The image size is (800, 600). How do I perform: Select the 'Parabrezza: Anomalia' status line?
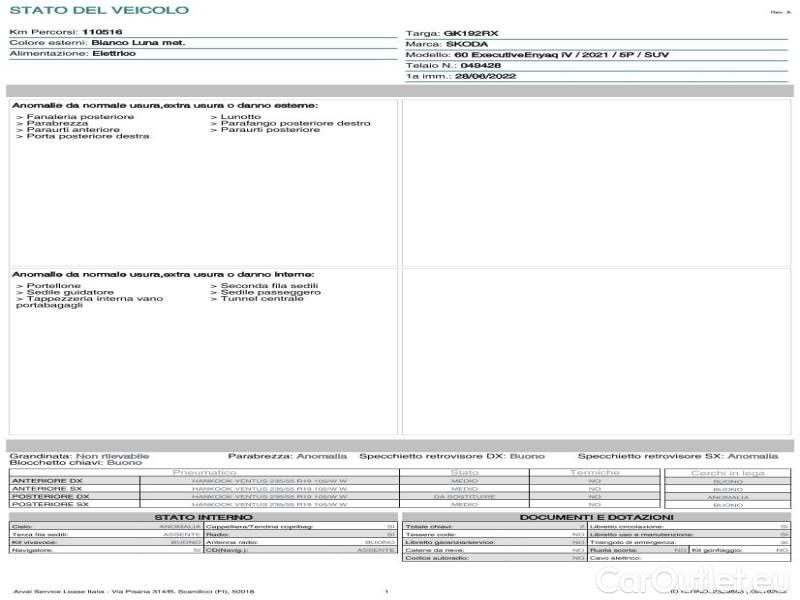(x=287, y=456)
